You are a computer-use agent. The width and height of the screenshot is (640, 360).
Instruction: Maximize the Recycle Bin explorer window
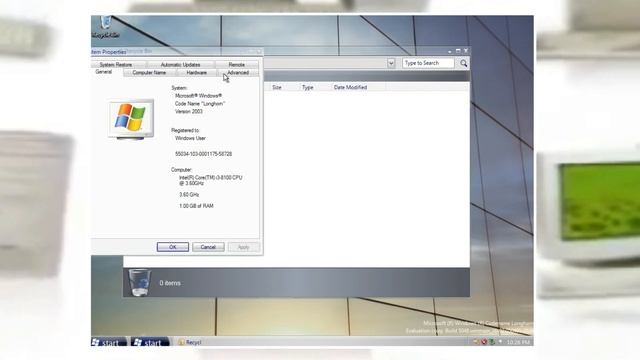458,51
